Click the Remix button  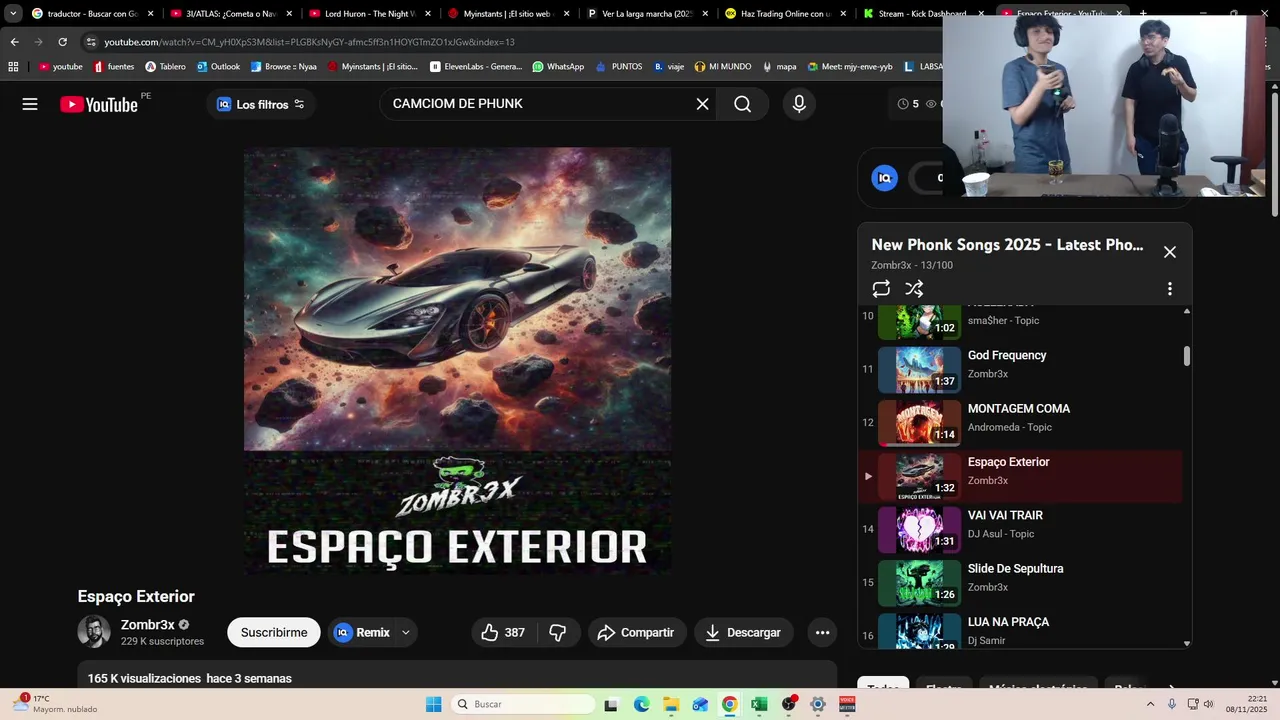coord(362,632)
